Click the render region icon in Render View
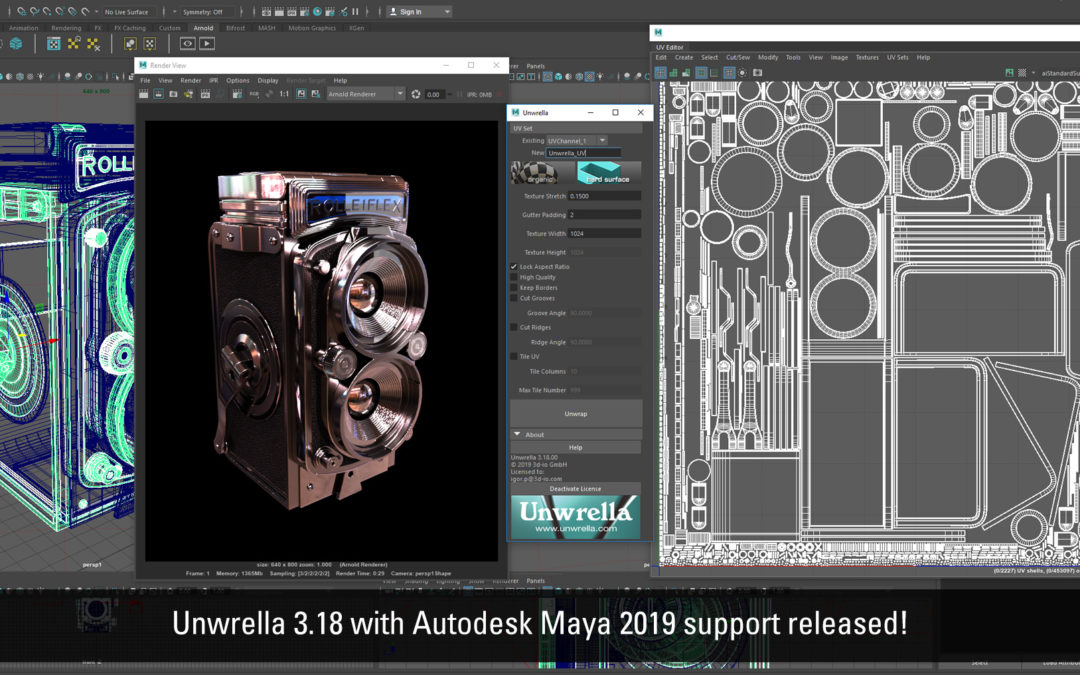This screenshot has width=1080, height=675. click(158, 94)
